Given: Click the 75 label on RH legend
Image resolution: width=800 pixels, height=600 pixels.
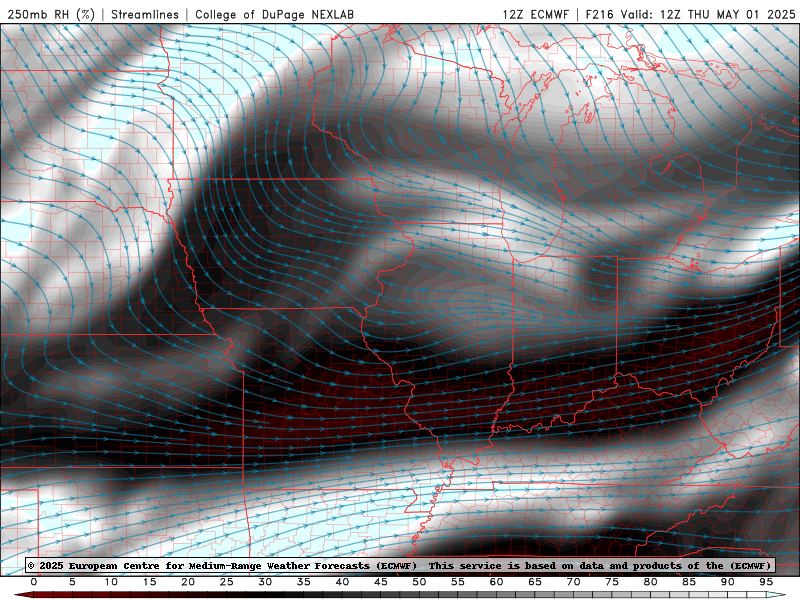Looking at the screenshot, I should 612,582.
